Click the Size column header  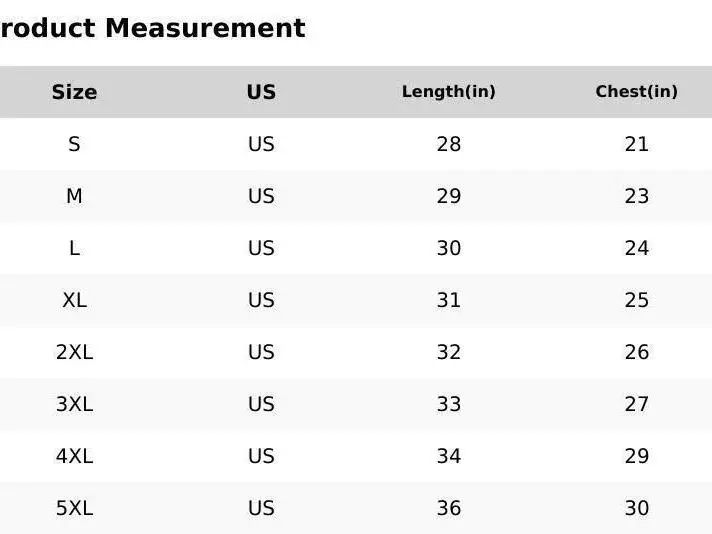pyautogui.click(x=74, y=92)
